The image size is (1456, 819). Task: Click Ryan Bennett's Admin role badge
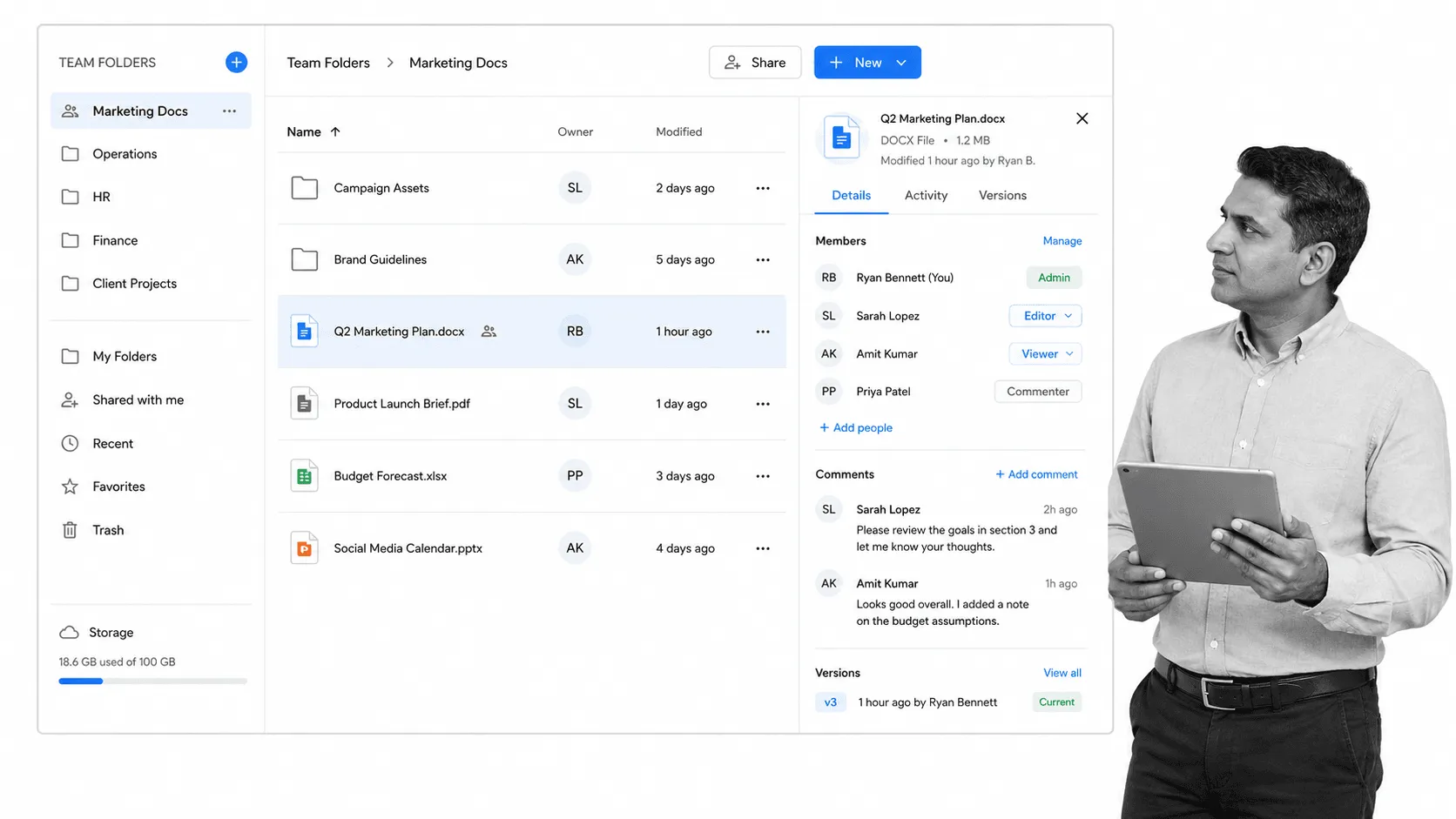point(1054,278)
